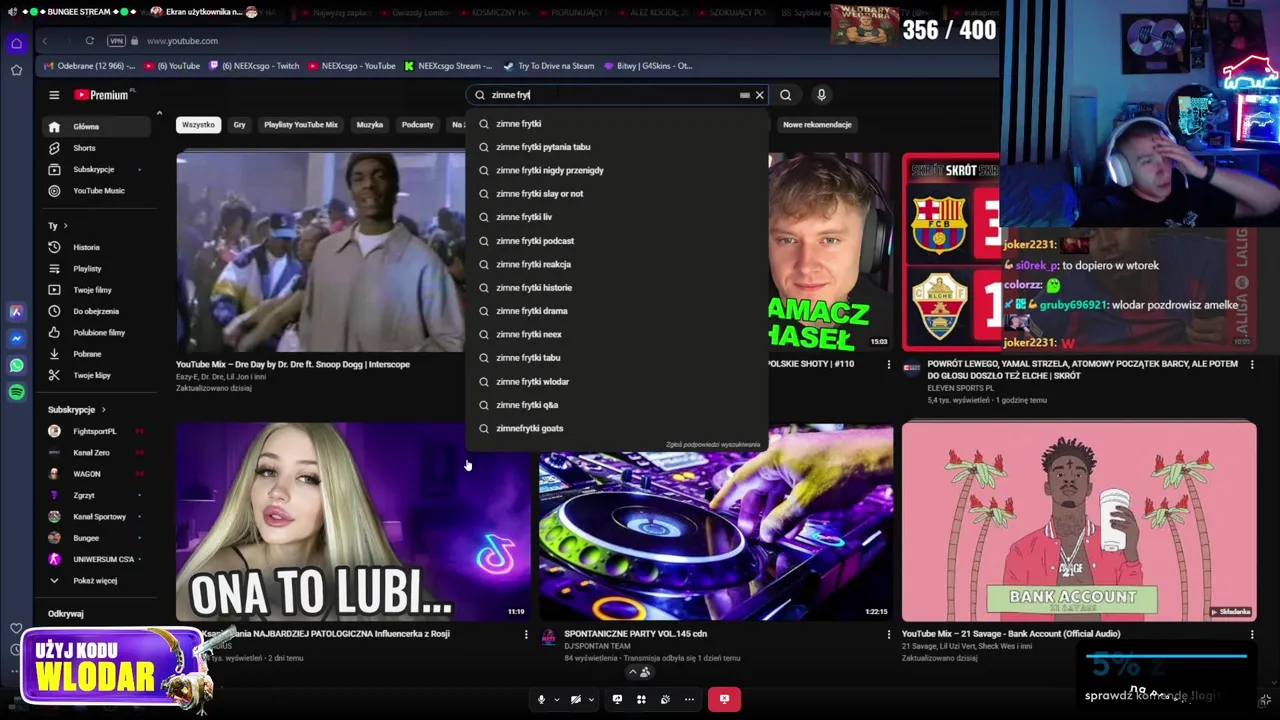Select the Nowe rekomendacje filter chip
The height and width of the screenshot is (720, 1280).
(817, 125)
